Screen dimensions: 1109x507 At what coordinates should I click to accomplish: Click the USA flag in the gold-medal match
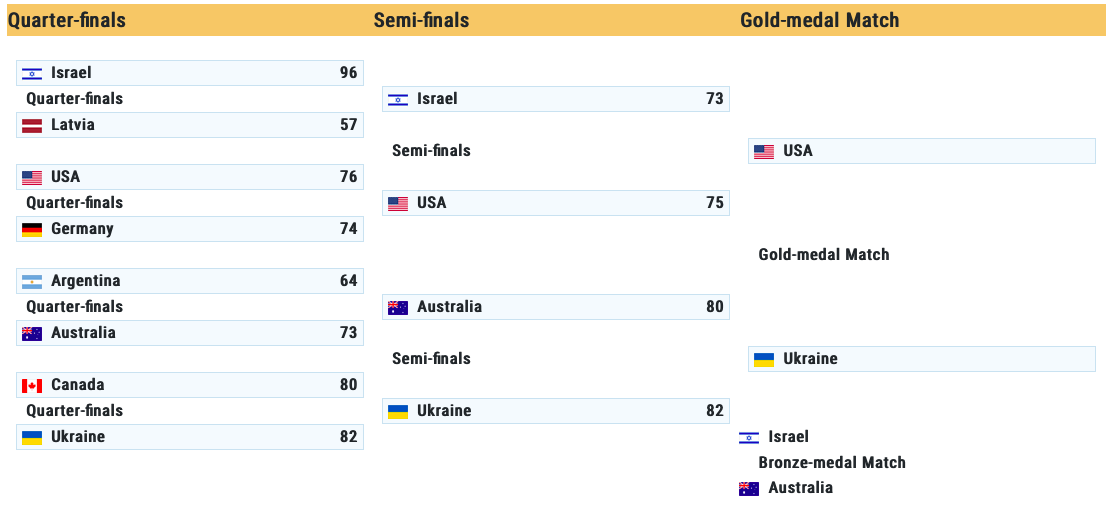point(764,151)
